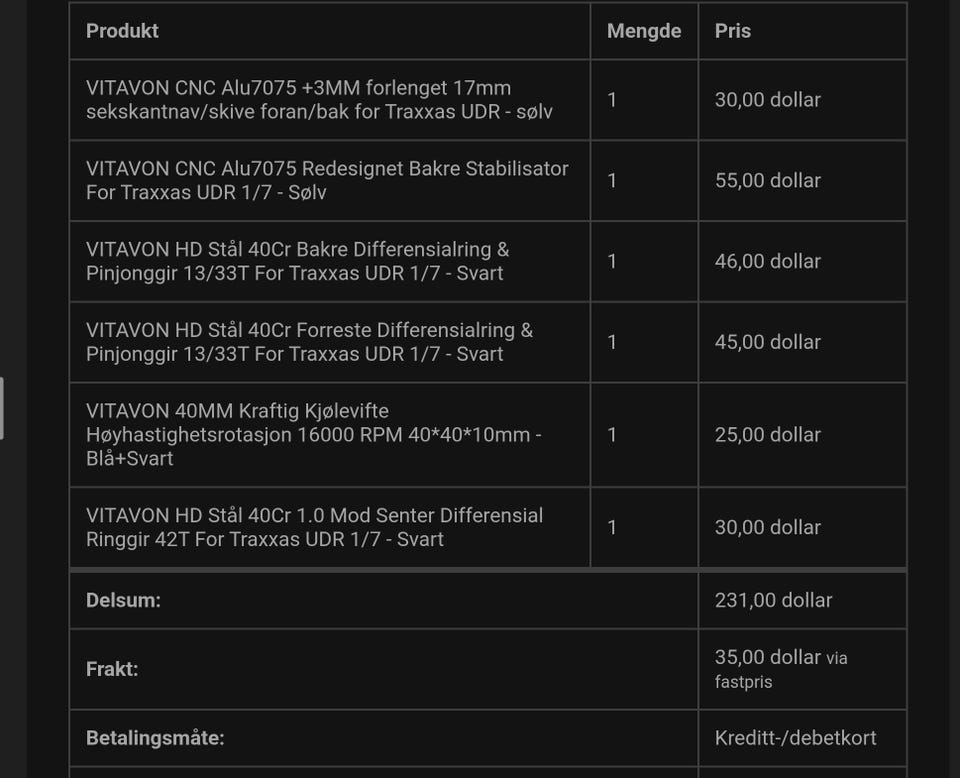This screenshot has height=778, width=960.
Task: Click the Frakt row label
Action: tap(112, 669)
